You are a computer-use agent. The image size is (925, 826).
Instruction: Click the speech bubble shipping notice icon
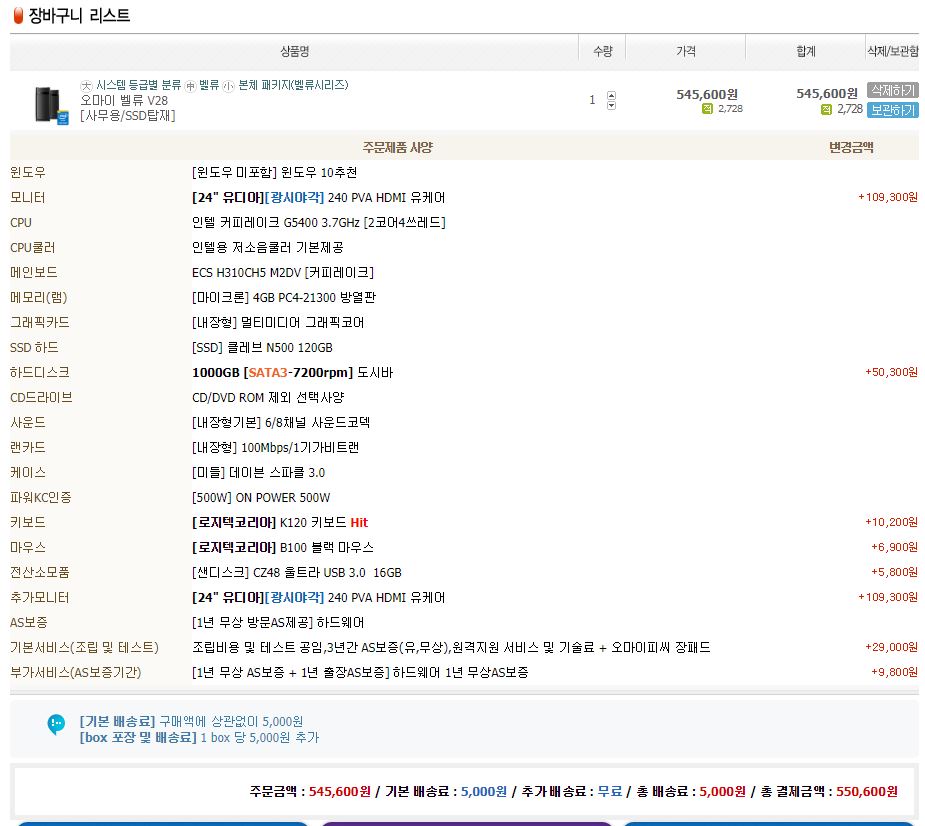(56, 724)
